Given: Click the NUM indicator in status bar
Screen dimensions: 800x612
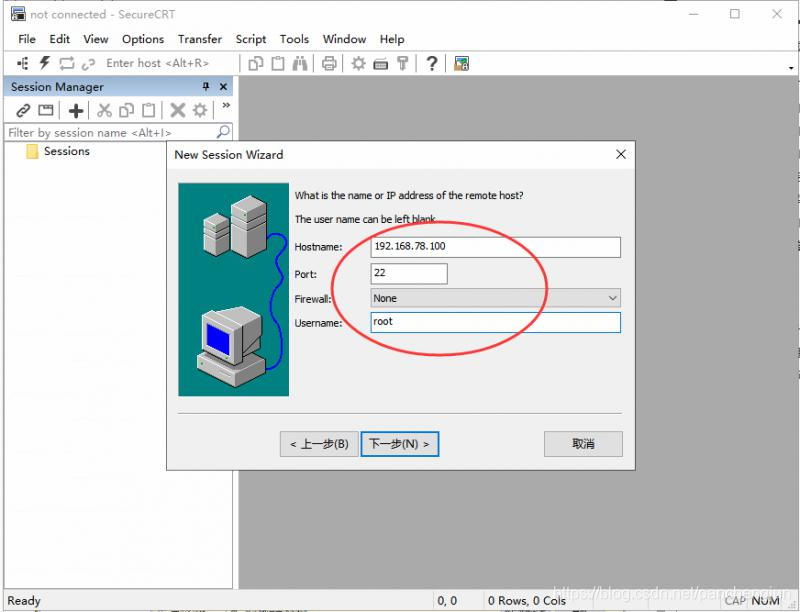Looking at the screenshot, I should pyautogui.click(x=765, y=601).
